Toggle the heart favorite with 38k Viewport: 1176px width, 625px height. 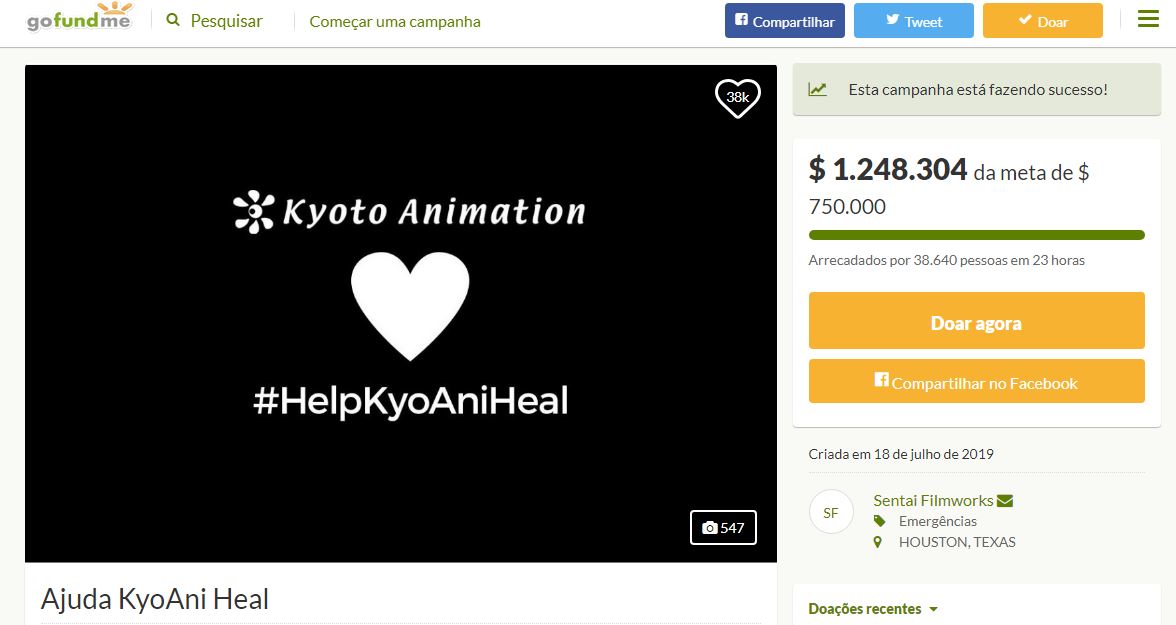(x=737, y=97)
